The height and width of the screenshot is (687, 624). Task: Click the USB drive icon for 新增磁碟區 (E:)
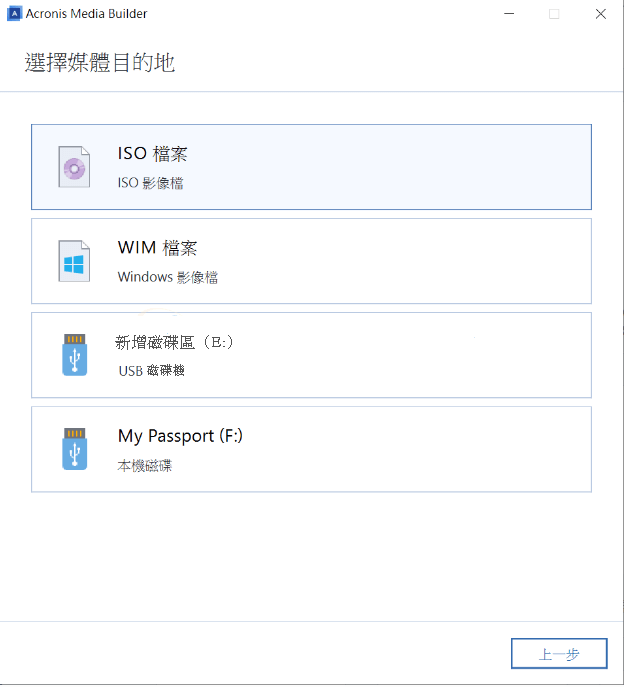point(75,355)
